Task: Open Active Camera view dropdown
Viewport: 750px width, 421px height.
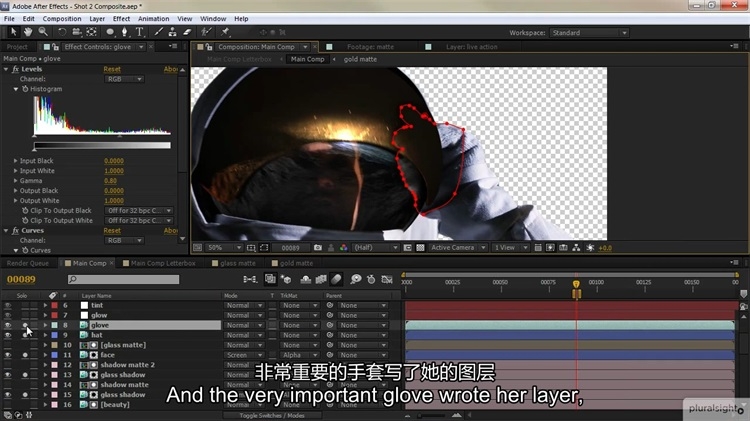Action: (x=458, y=248)
